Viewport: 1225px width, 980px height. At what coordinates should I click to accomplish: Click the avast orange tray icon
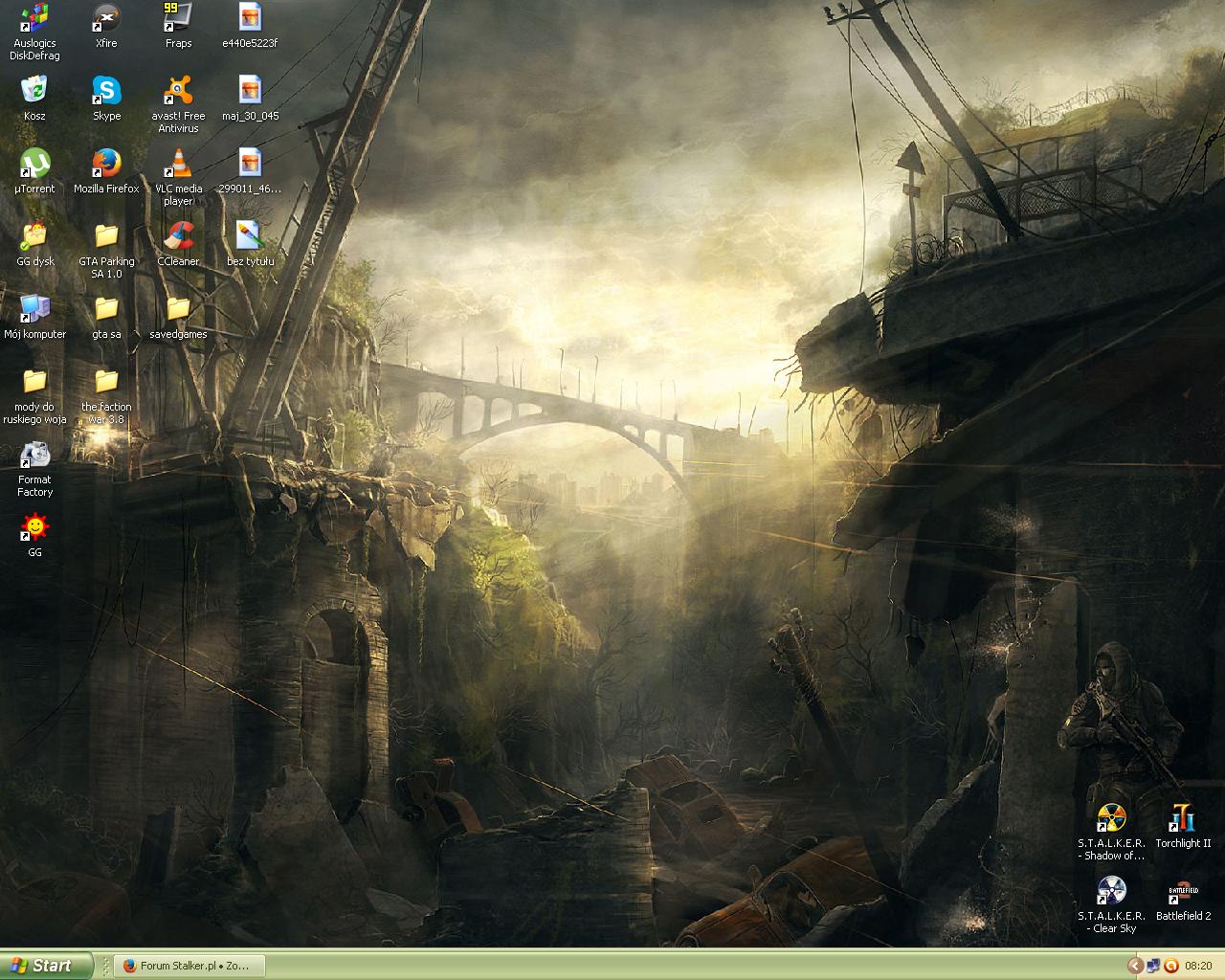point(1170,966)
